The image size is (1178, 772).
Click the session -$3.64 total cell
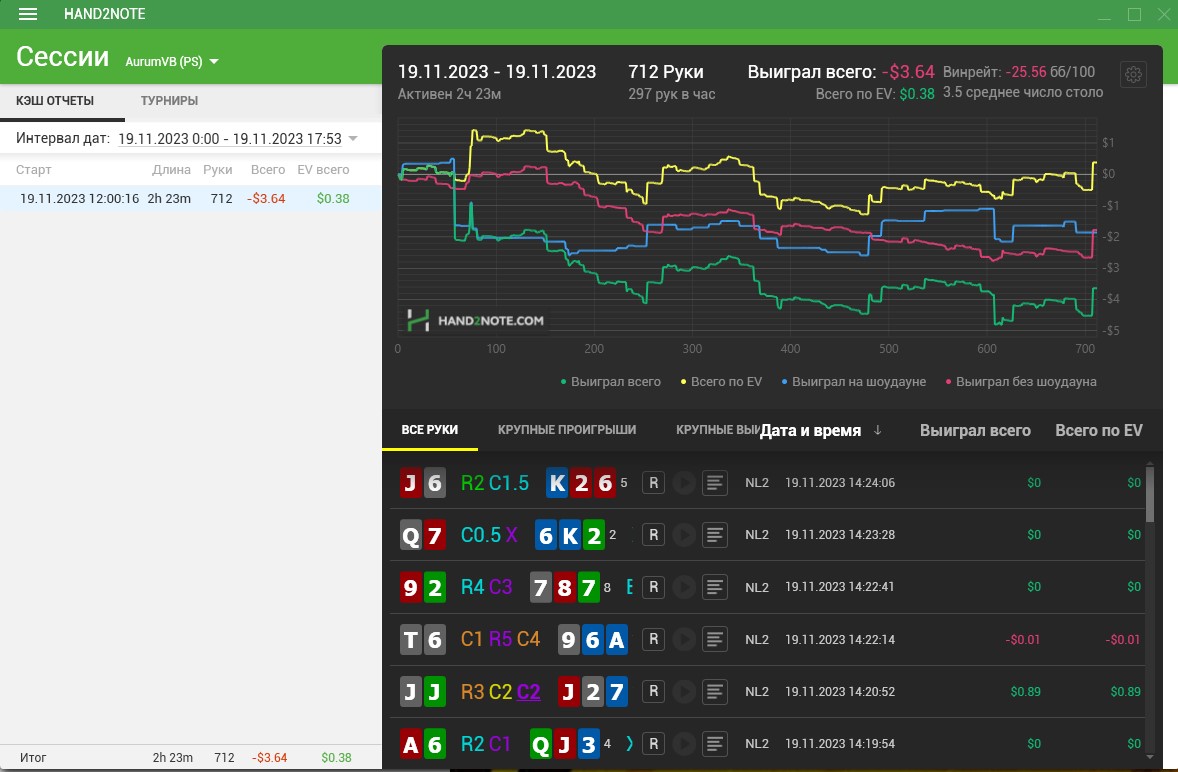pos(266,198)
